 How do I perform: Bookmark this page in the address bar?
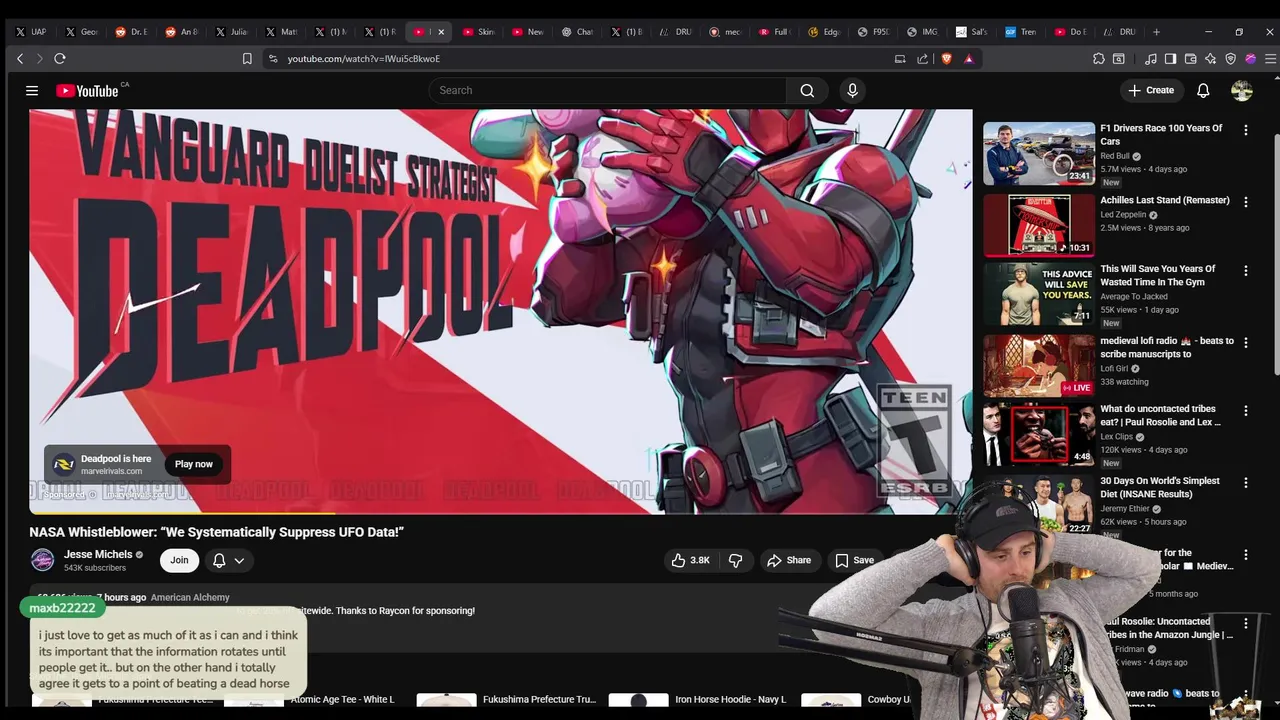(247, 59)
